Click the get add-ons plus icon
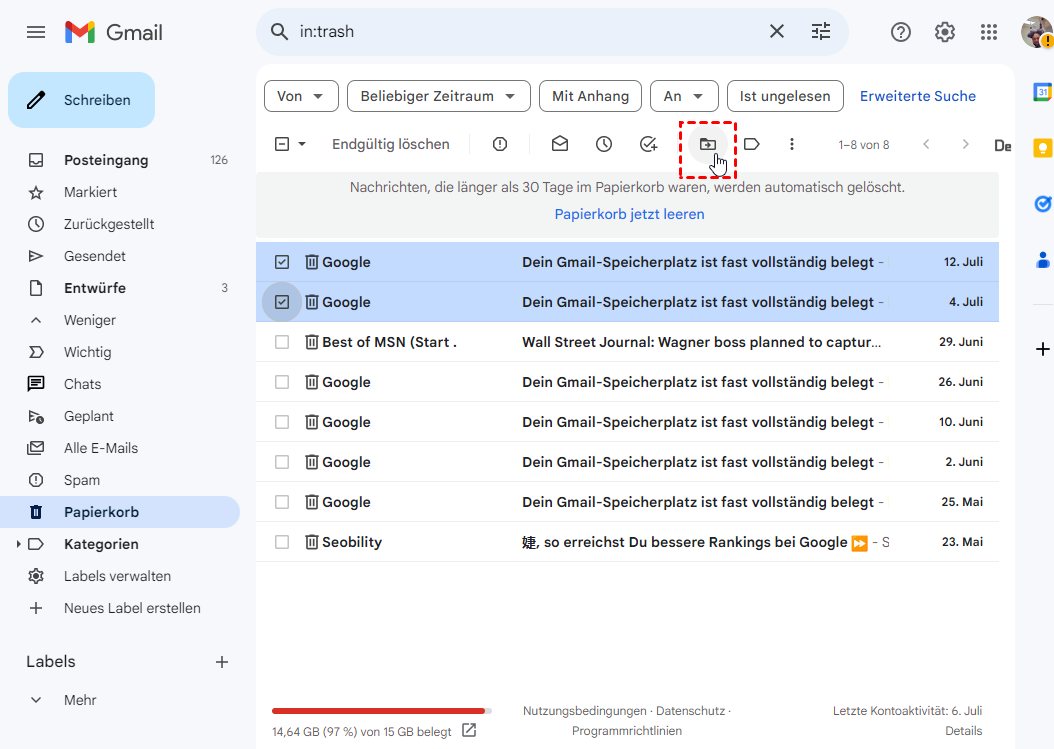 pyautogui.click(x=1043, y=349)
